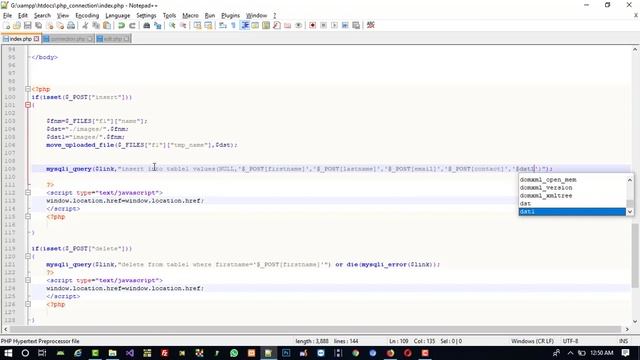Image resolution: width=640 pixels, height=360 pixels.
Task: Collapse the php fold at line 115
Action: click(x=28, y=217)
